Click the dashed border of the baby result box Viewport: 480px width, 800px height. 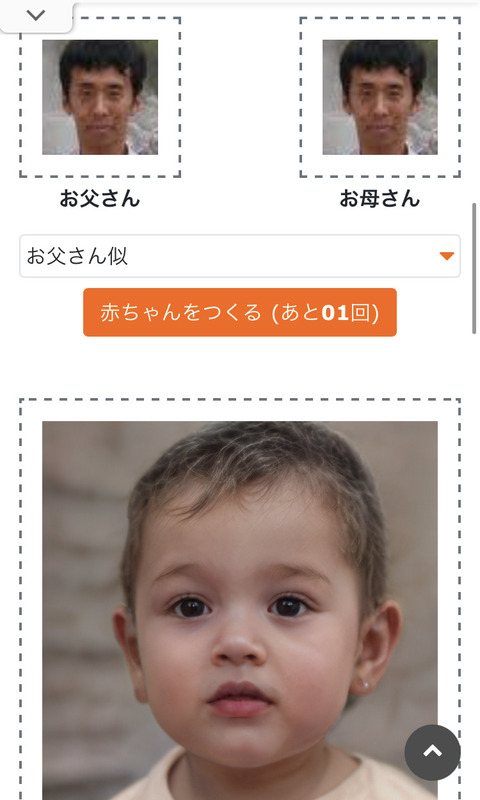(240, 400)
